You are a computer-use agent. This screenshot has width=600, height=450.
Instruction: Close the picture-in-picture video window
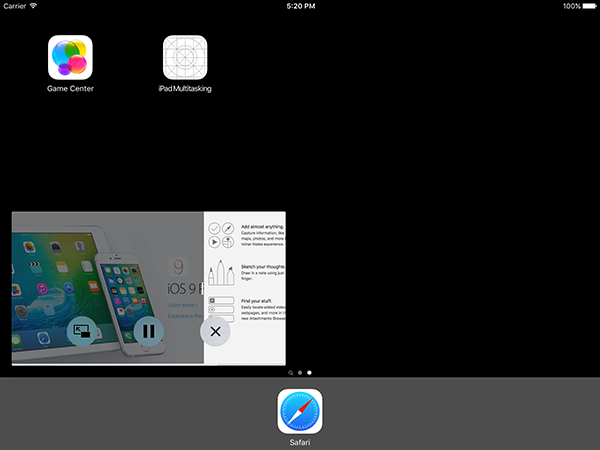tap(215, 331)
